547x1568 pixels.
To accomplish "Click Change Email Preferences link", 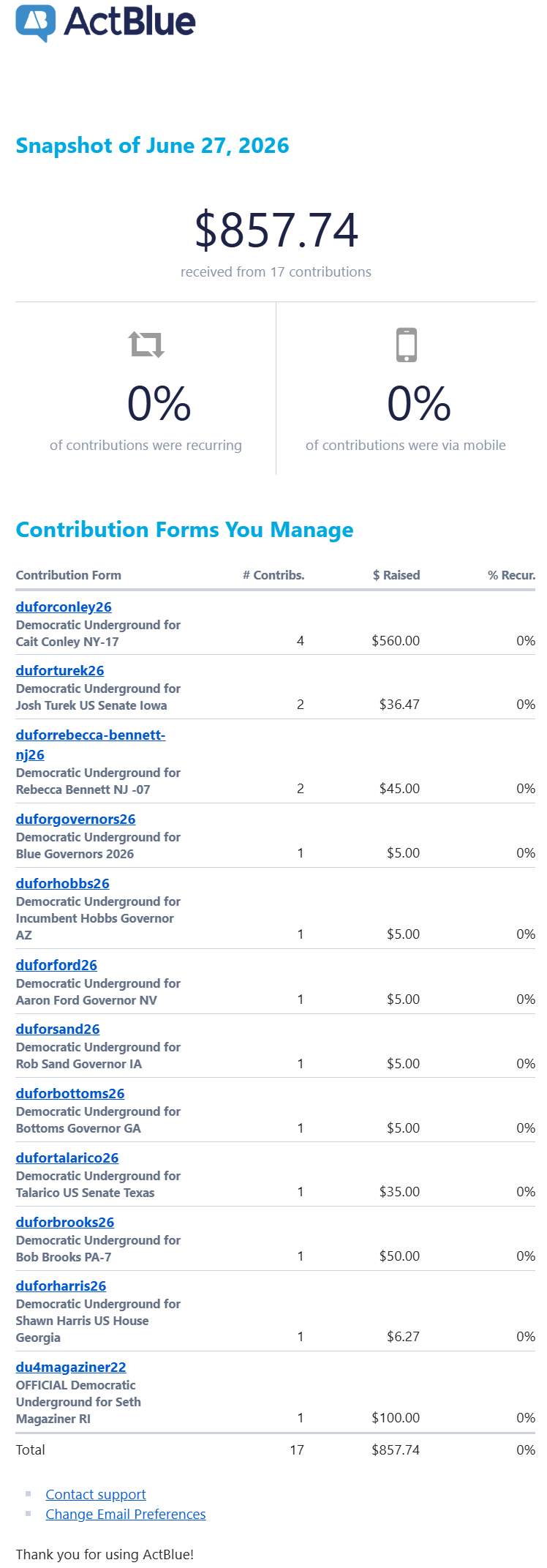I will (126, 1514).
